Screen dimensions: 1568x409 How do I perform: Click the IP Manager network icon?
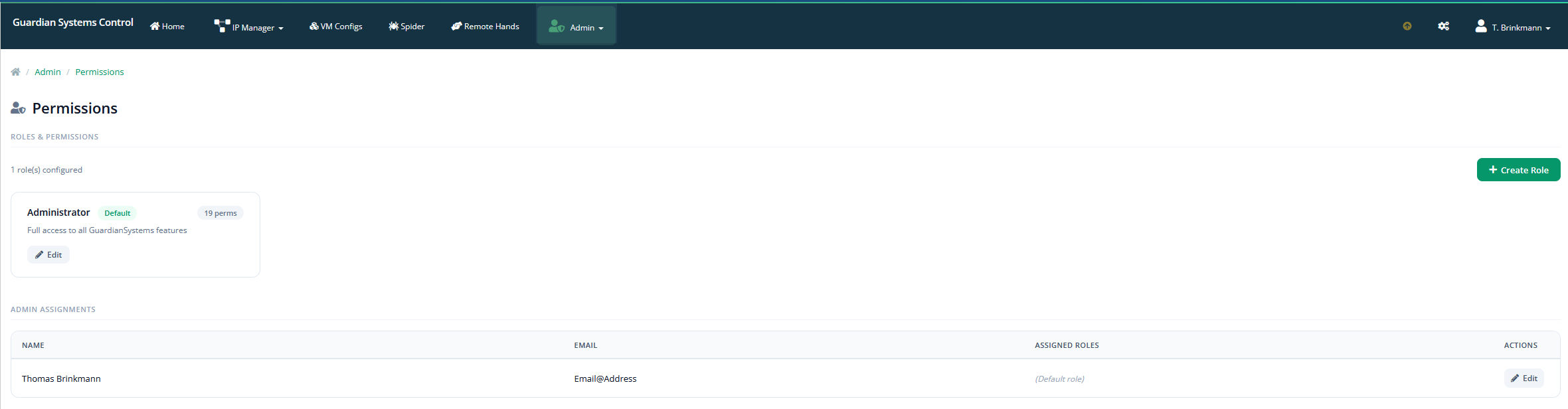coord(222,25)
